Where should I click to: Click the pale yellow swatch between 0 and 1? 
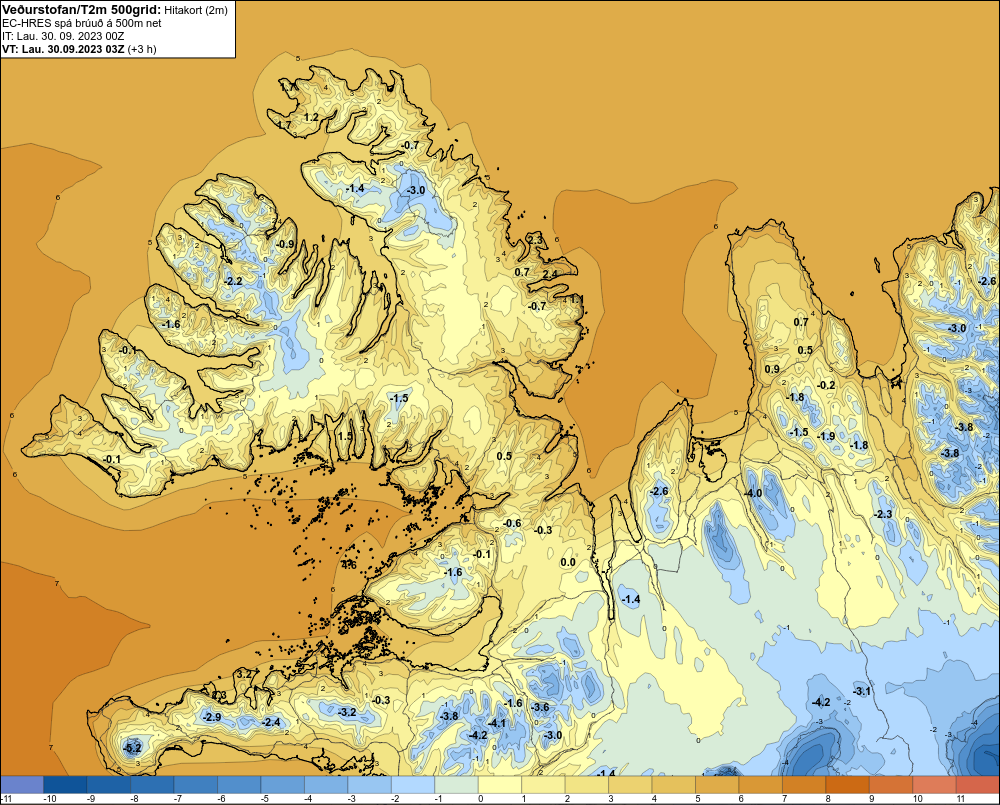[500, 785]
